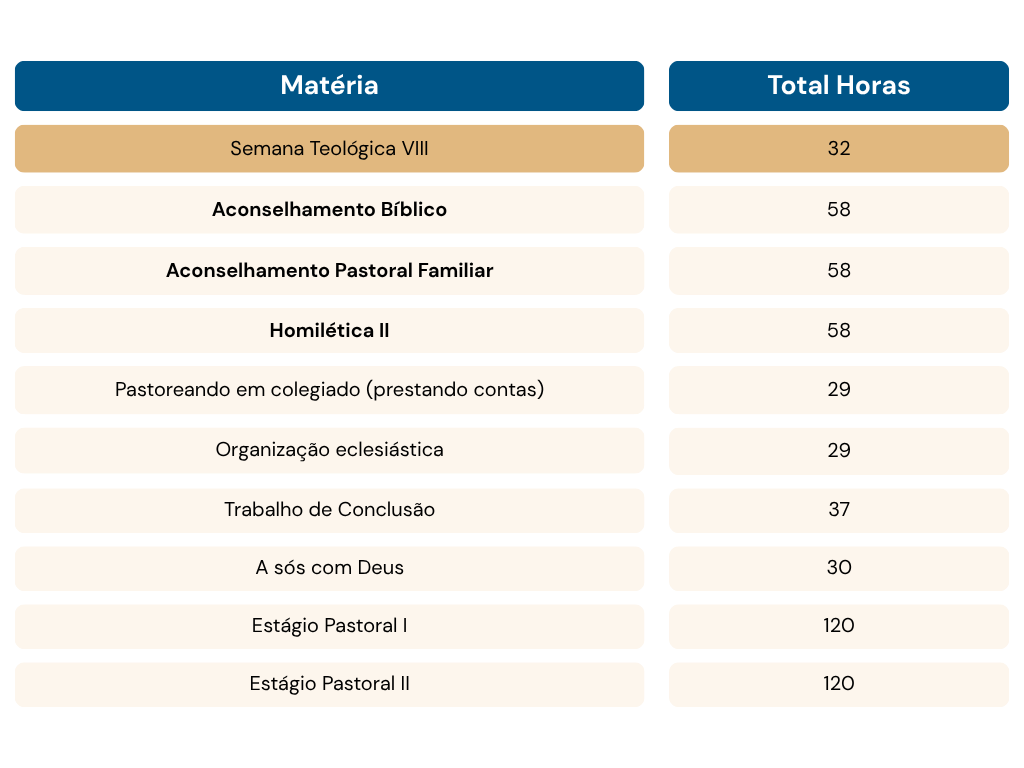Open the Estágio Pastoral I entry
The image size is (1024, 768).
point(329,626)
